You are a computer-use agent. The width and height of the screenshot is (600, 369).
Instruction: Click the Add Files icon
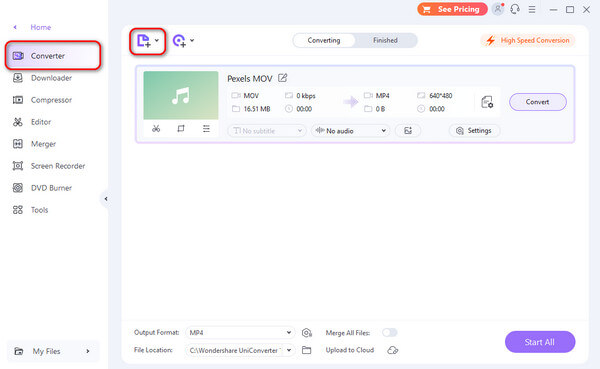click(144, 40)
